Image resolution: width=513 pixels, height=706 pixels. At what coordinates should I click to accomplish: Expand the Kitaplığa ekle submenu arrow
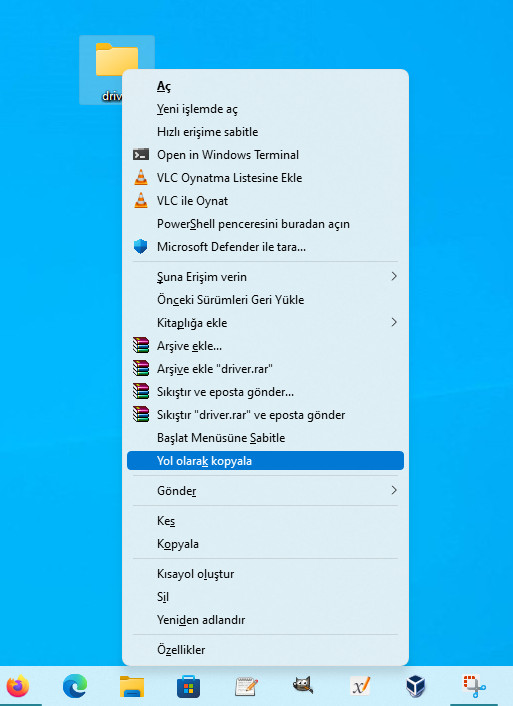tap(394, 322)
